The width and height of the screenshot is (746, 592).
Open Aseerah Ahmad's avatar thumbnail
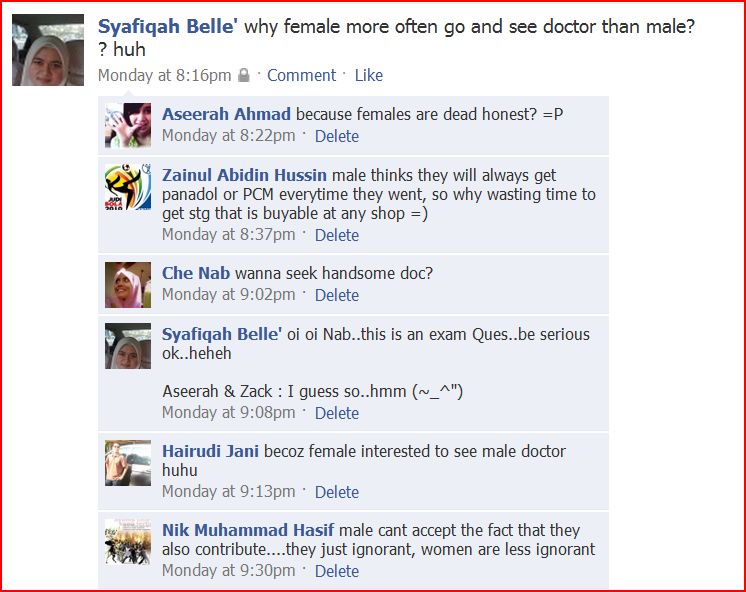click(128, 125)
